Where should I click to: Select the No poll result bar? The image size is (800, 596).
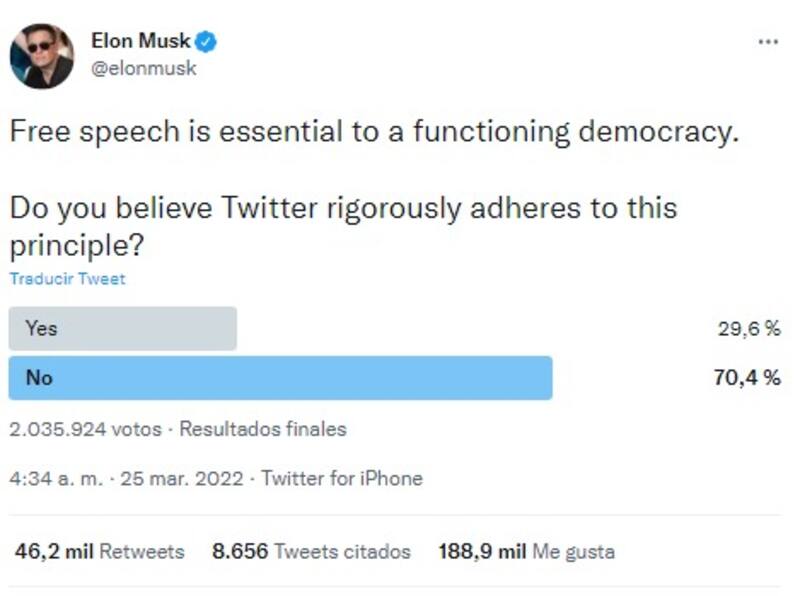click(280, 378)
